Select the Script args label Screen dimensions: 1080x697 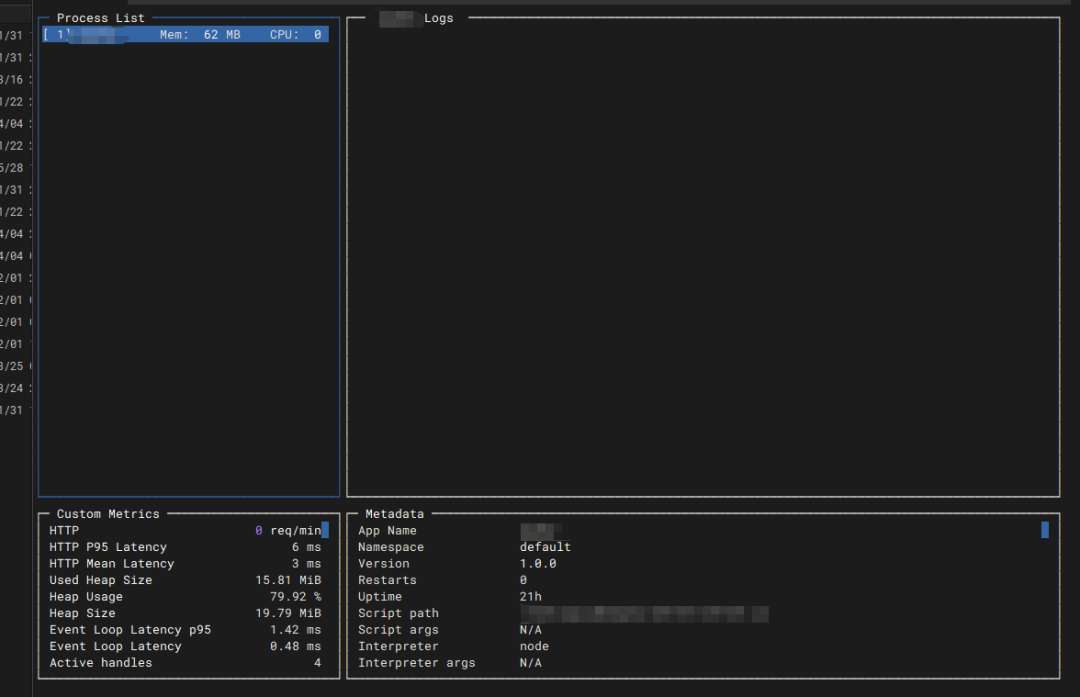(x=398, y=630)
